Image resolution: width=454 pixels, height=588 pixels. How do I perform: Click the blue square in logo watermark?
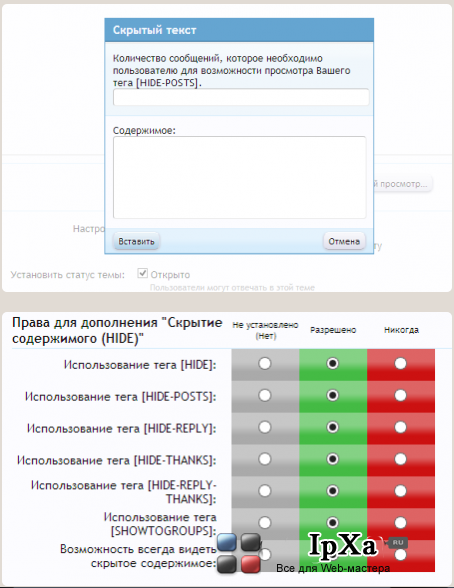click(x=227, y=542)
